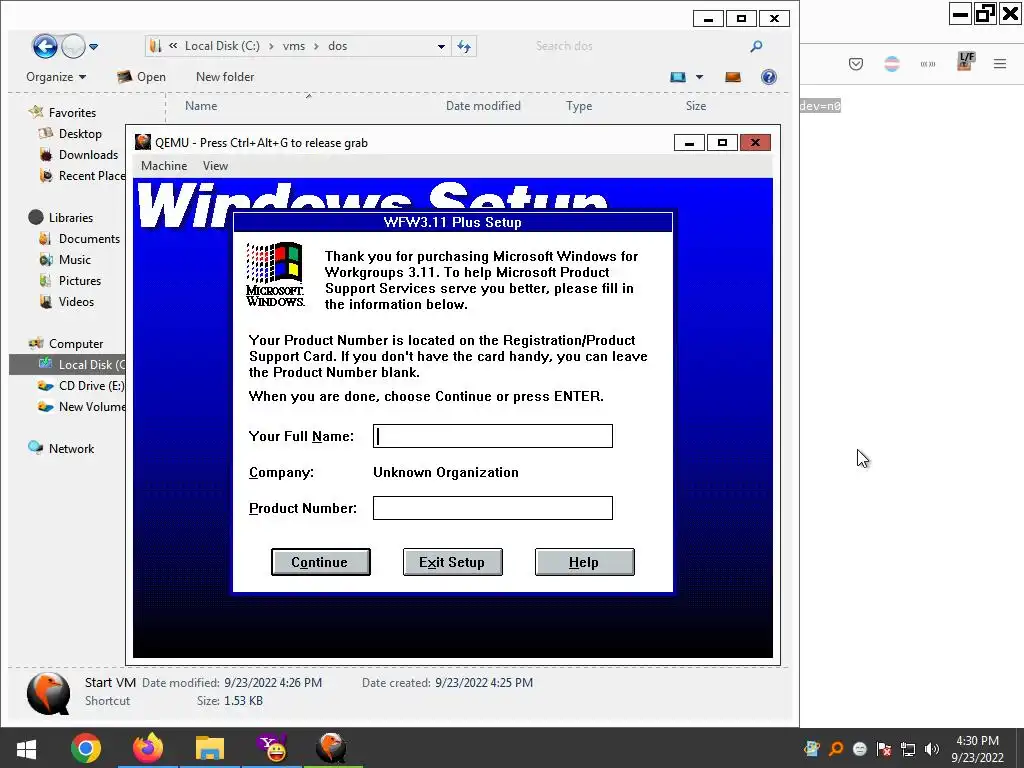1024x768 pixels.
Task: Click the Your Full Name text field
Action: click(492, 436)
